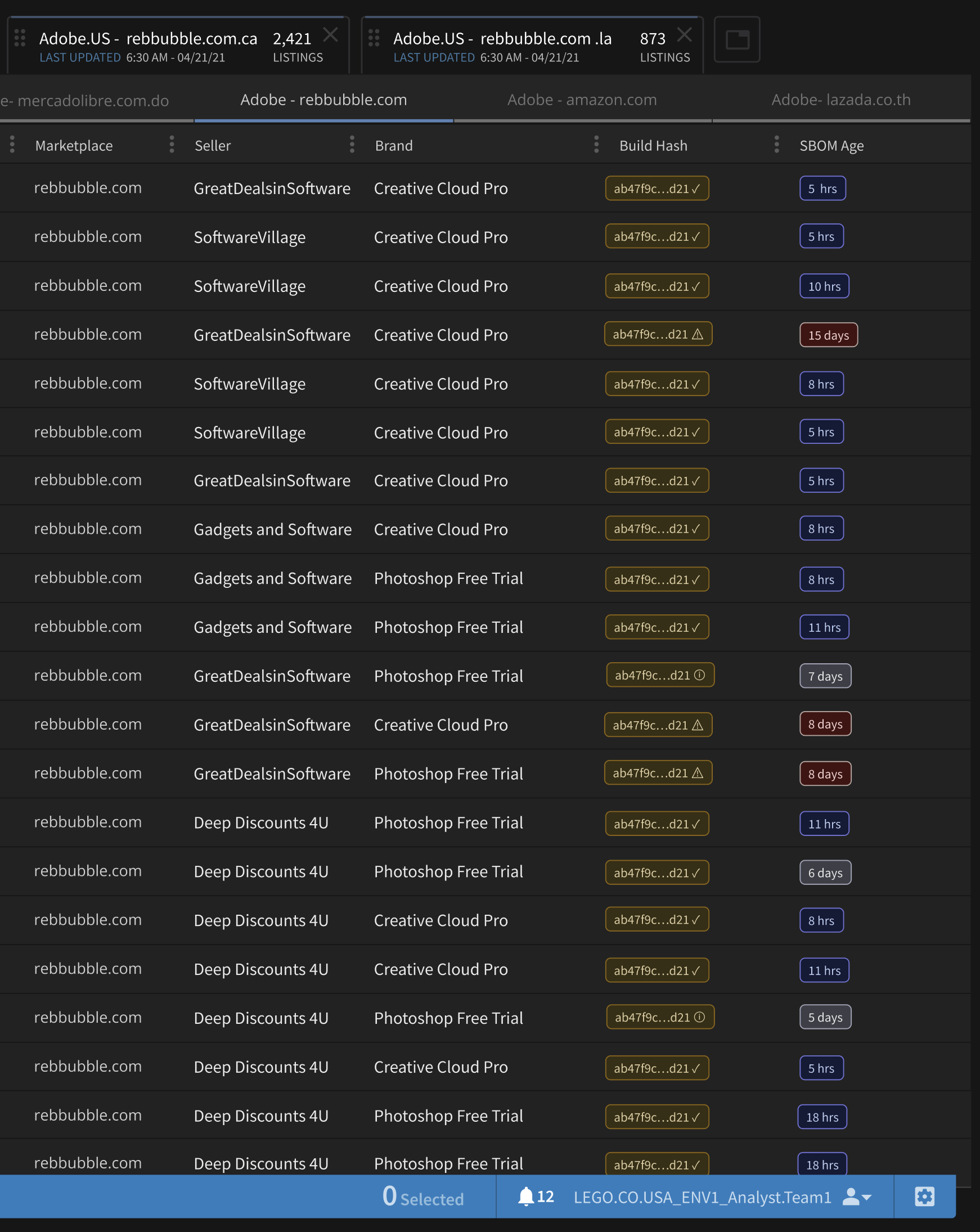This screenshot has height=1232, width=980.
Task: Select GreatDealsinSoftware seller in first row
Action: (x=272, y=188)
